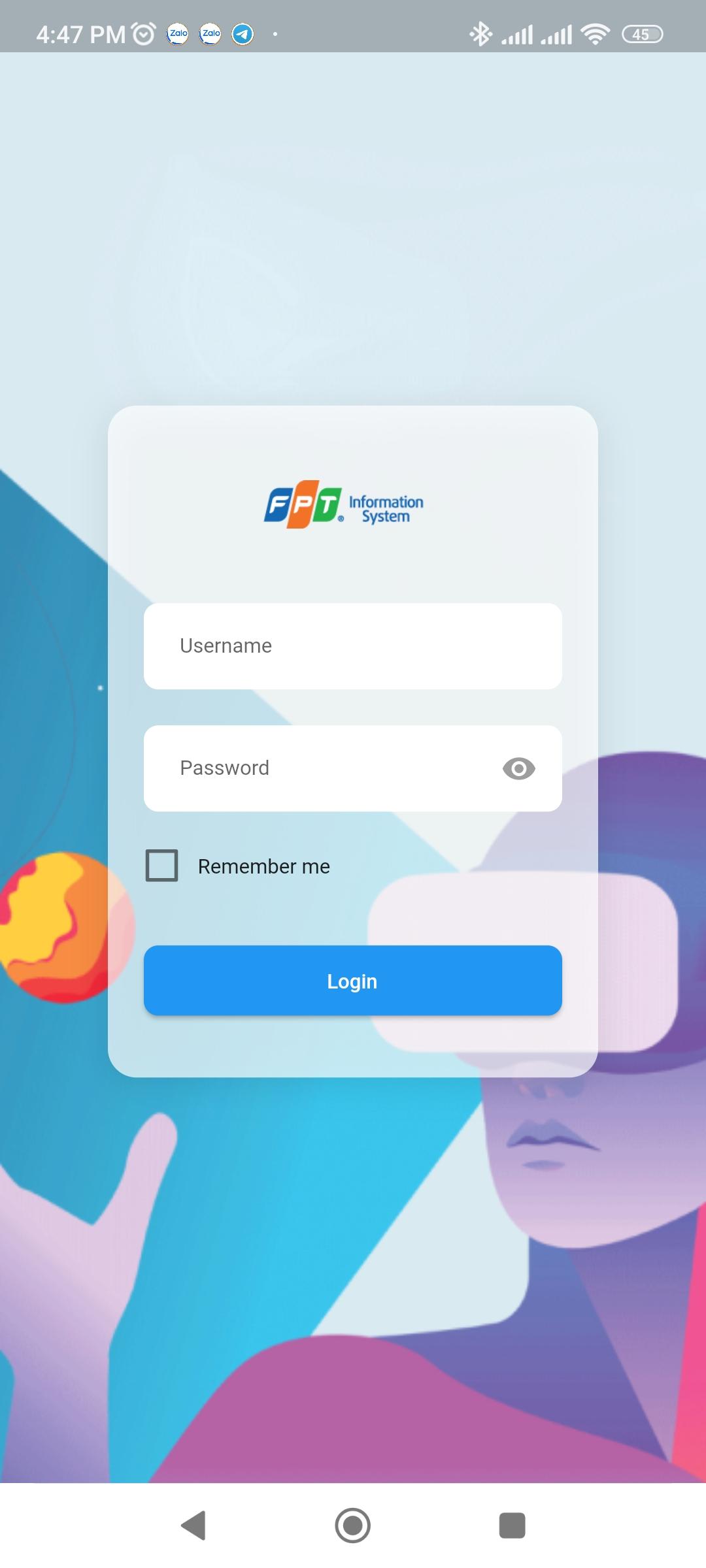Tap the 4:47 PM clock
The height and width of the screenshot is (1568, 706).
[x=80, y=35]
